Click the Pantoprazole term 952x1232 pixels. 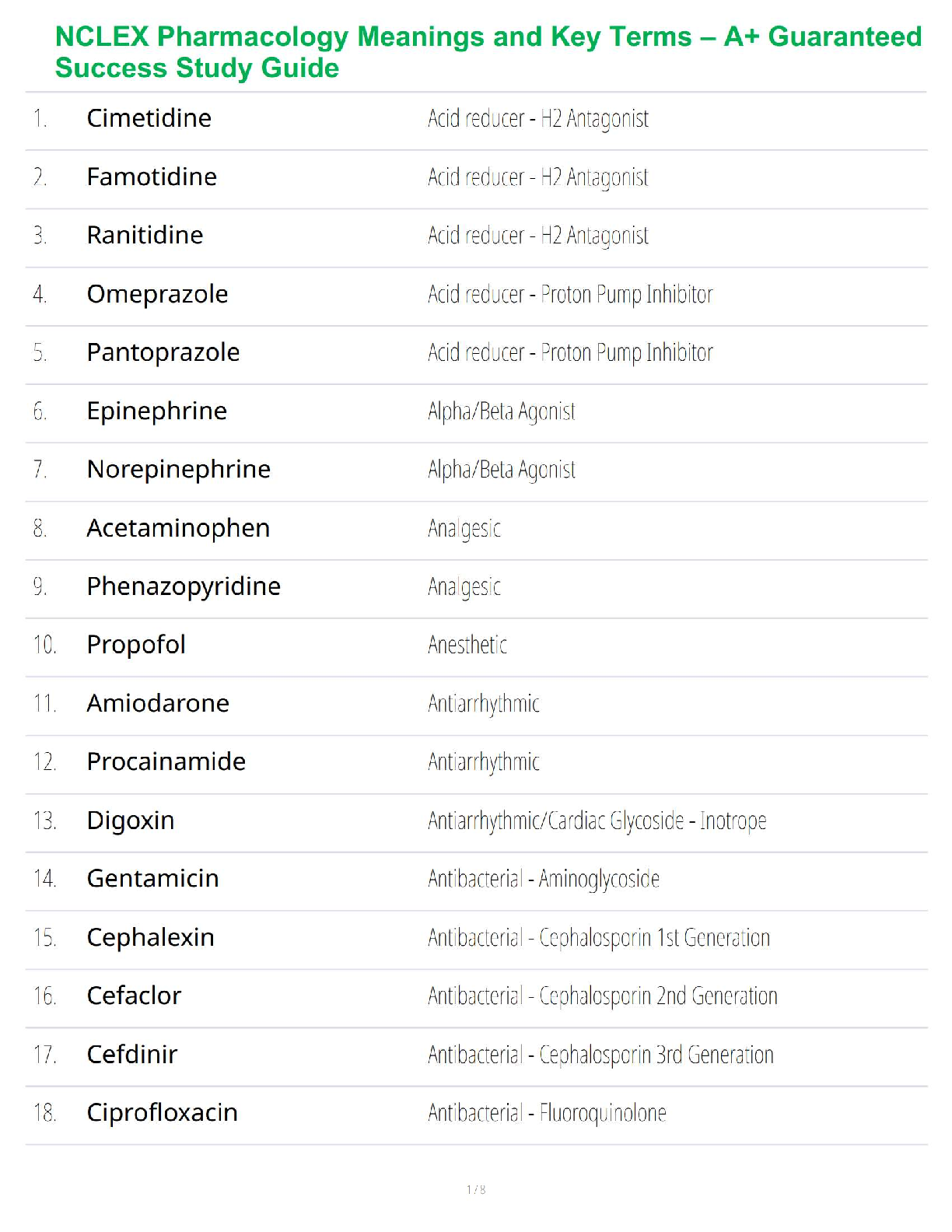click(x=163, y=352)
